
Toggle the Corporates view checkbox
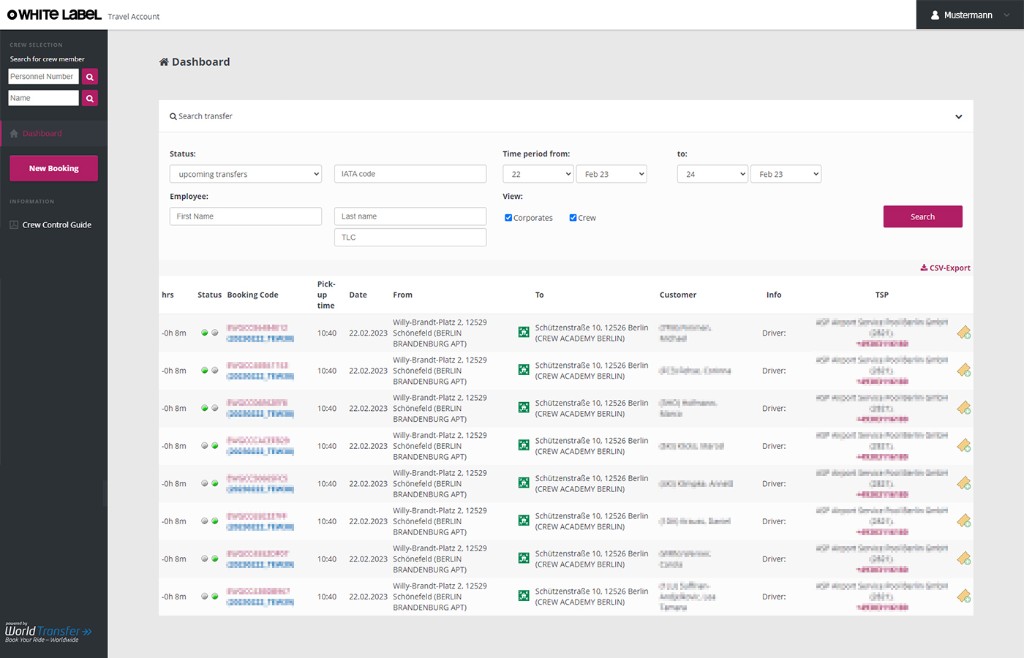[508, 217]
